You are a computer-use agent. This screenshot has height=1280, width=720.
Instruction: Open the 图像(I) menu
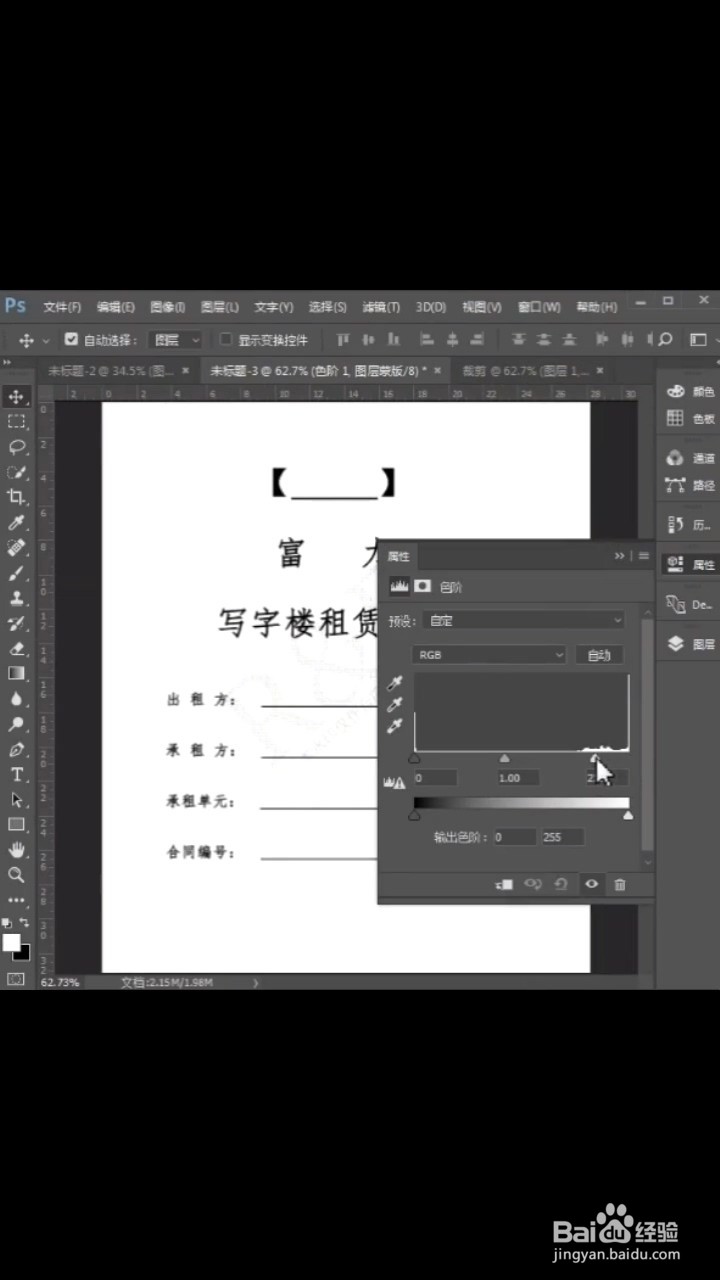pos(167,307)
